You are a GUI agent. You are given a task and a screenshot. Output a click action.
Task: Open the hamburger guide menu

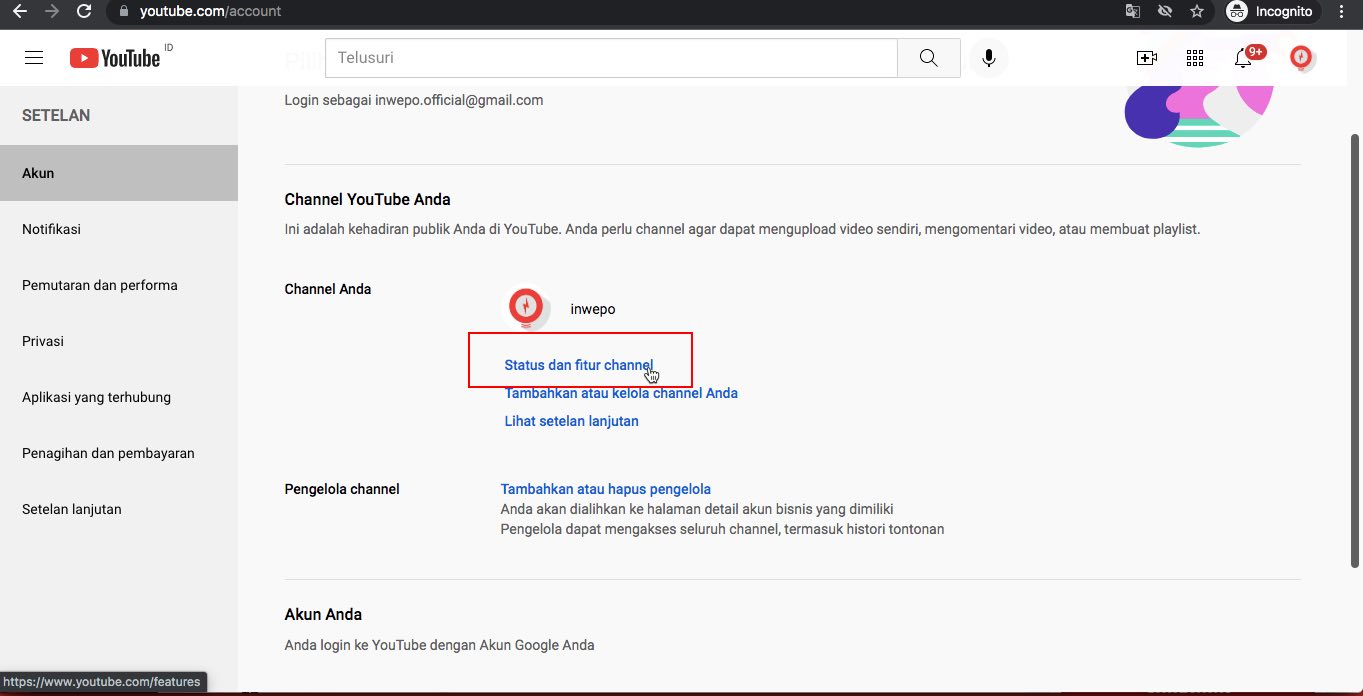[34, 58]
